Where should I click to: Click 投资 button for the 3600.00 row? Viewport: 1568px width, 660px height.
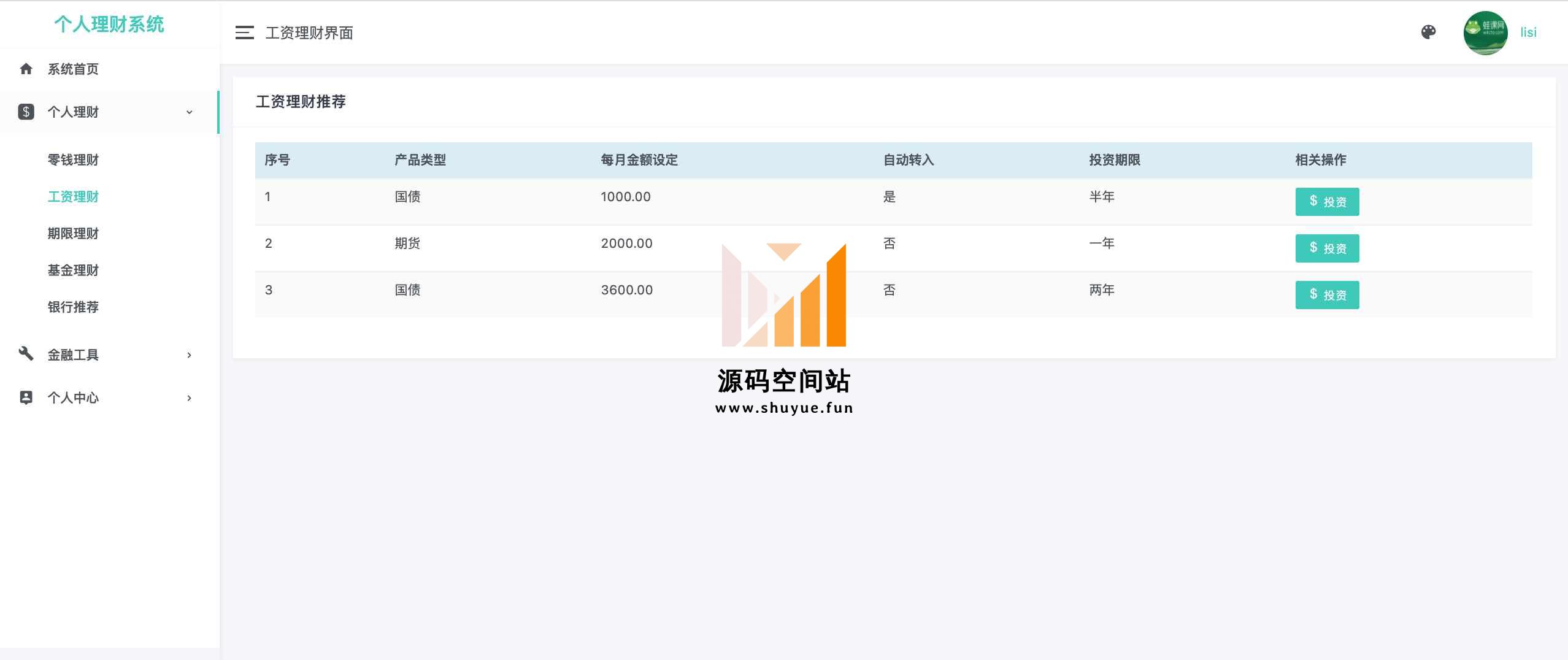tap(1327, 295)
